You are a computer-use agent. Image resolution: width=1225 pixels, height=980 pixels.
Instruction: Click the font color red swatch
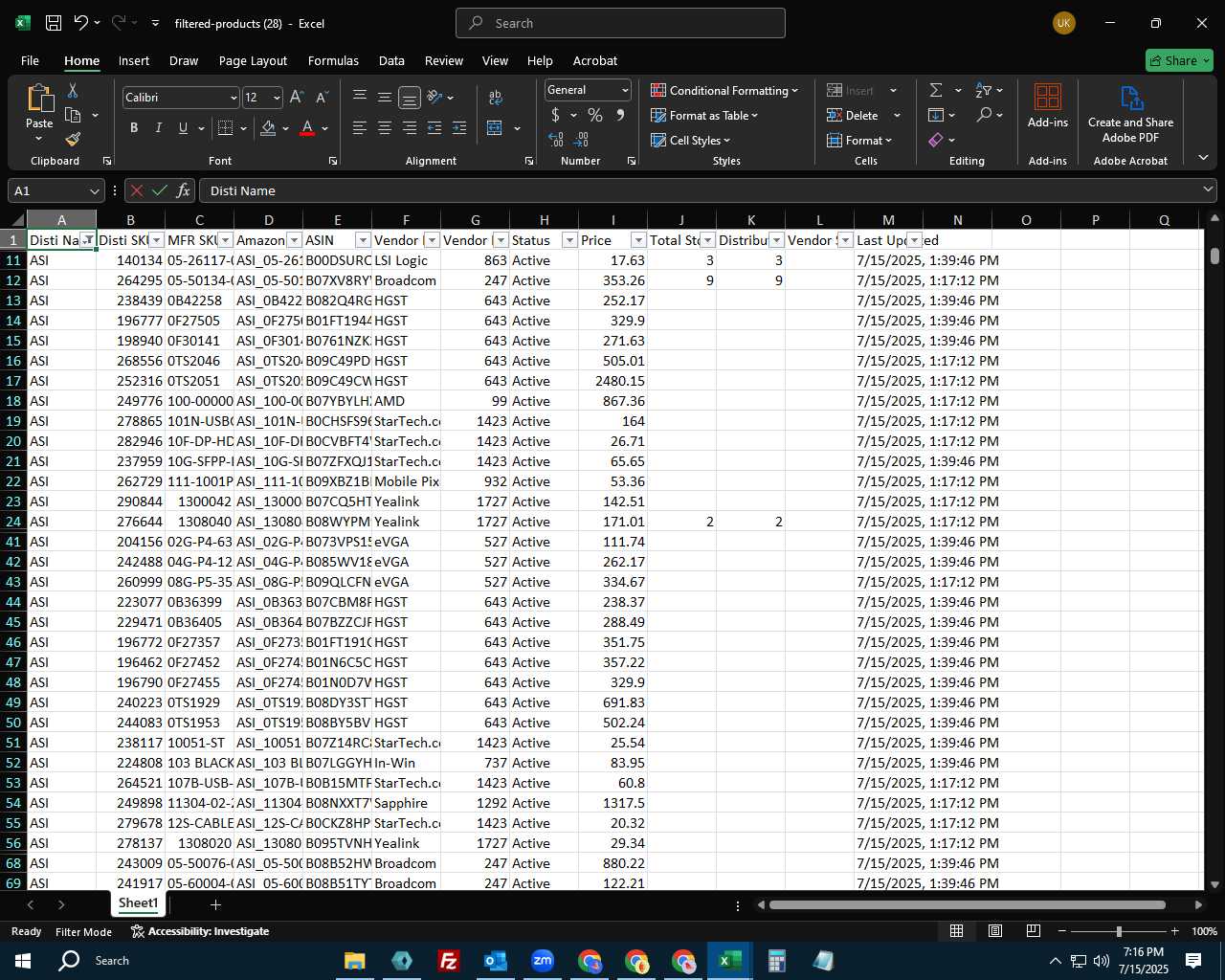[307, 127]
